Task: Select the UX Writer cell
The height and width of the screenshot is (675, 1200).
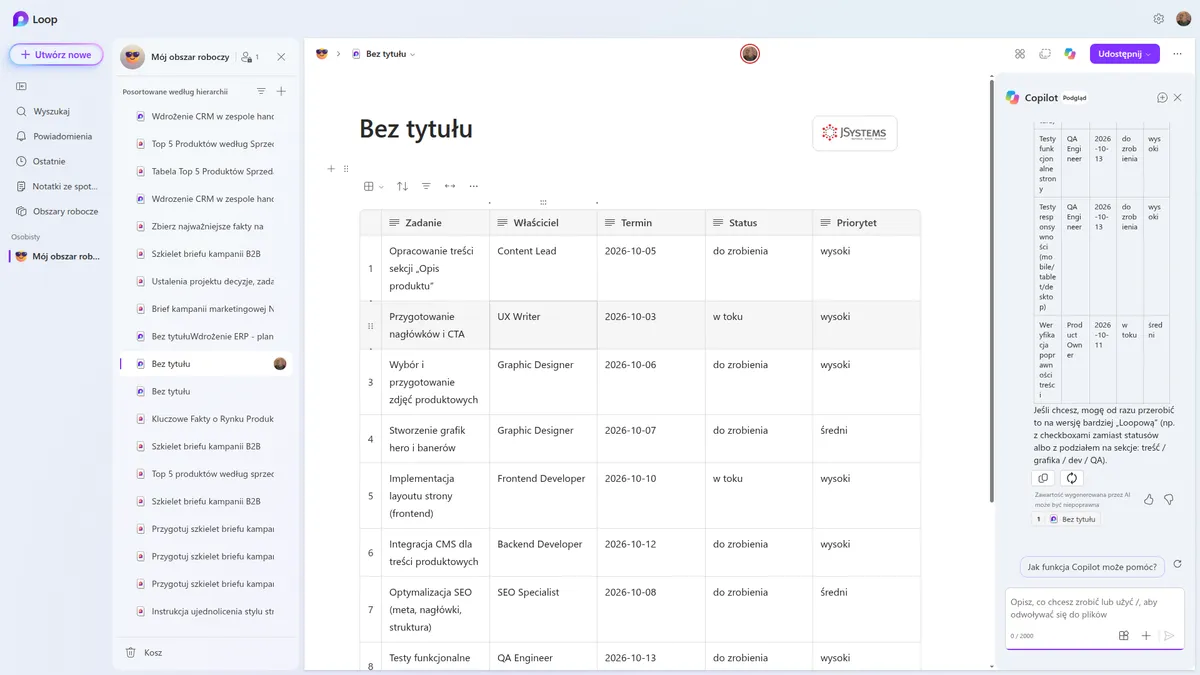Action: pyautogui.click(x=543, y=325)
